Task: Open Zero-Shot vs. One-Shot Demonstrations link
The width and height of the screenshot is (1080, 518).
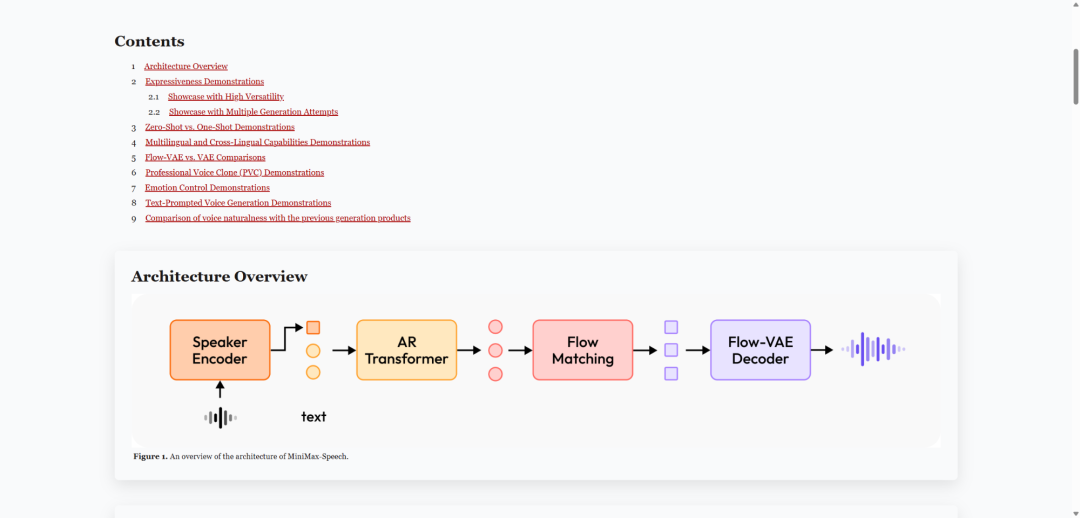Action: pos(220,127)
